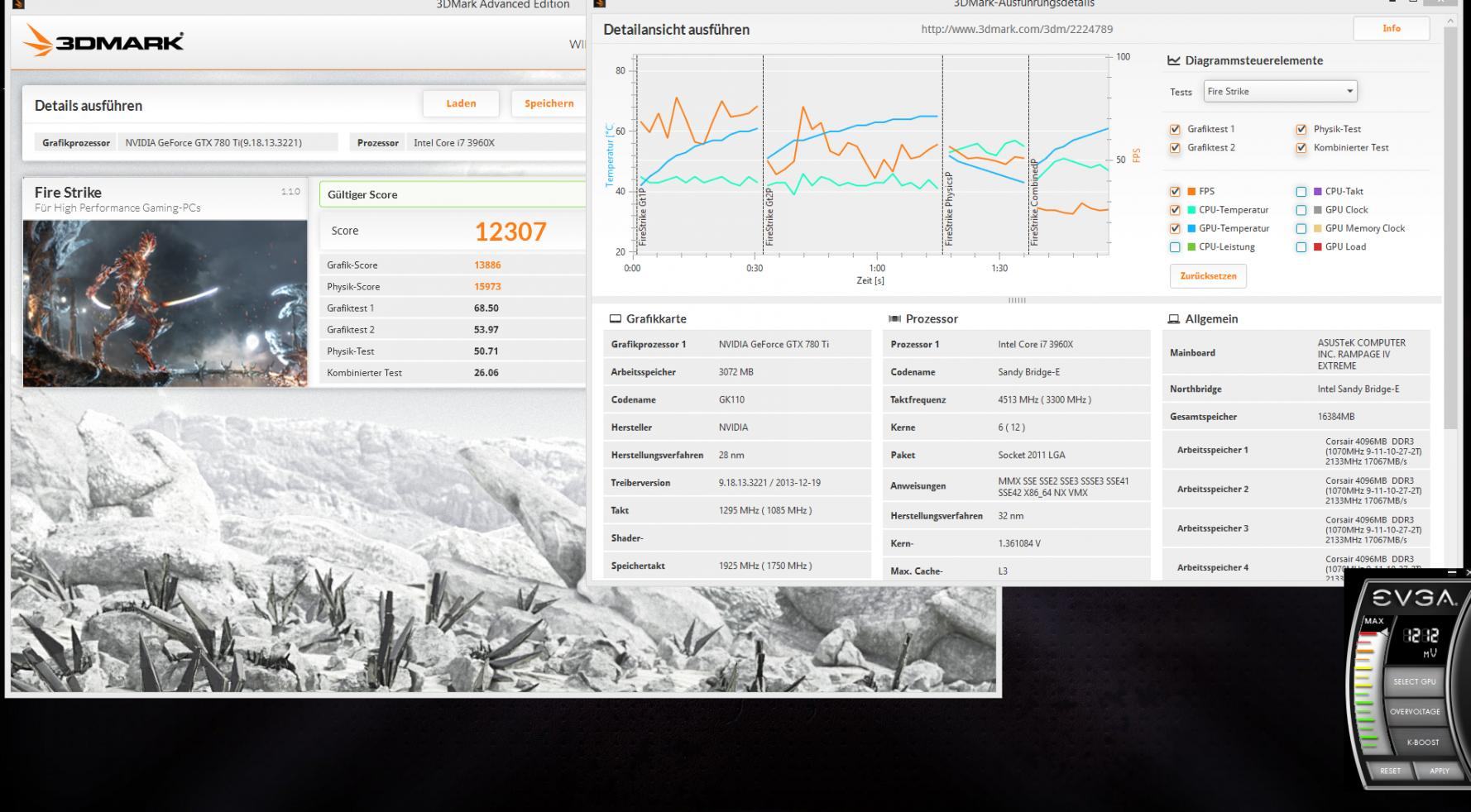Viewport: 1471px width, 812px height.
Task: Click the Physik-Test result 50.71
Action: [486, 351]
